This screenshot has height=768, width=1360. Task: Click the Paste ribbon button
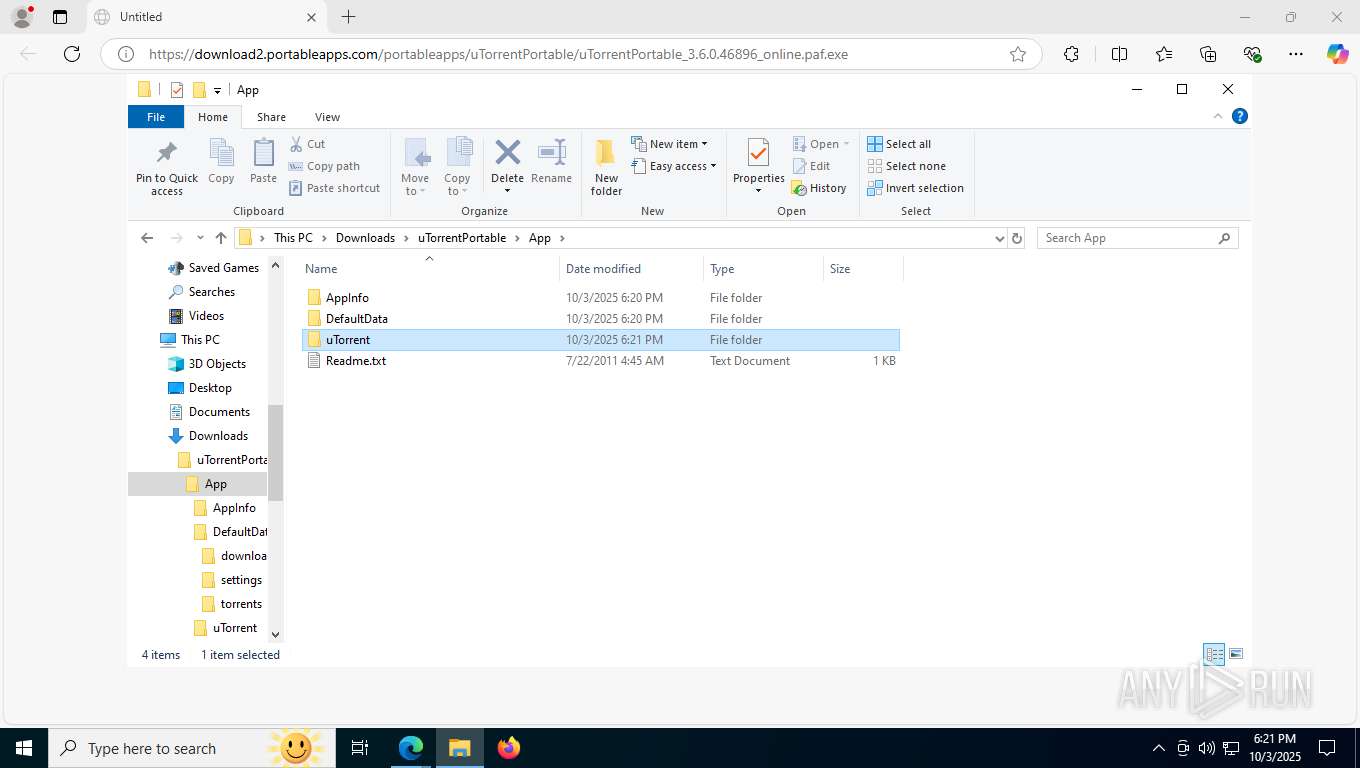click(263, 162)
